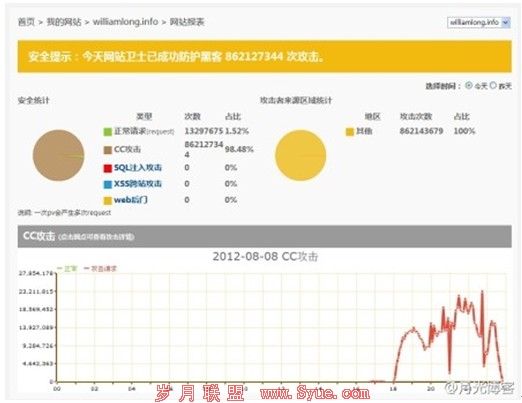Click yellow web后门 legend swatch
The width and height of the screenshot is (522, 403).
[x=107, y=201]
